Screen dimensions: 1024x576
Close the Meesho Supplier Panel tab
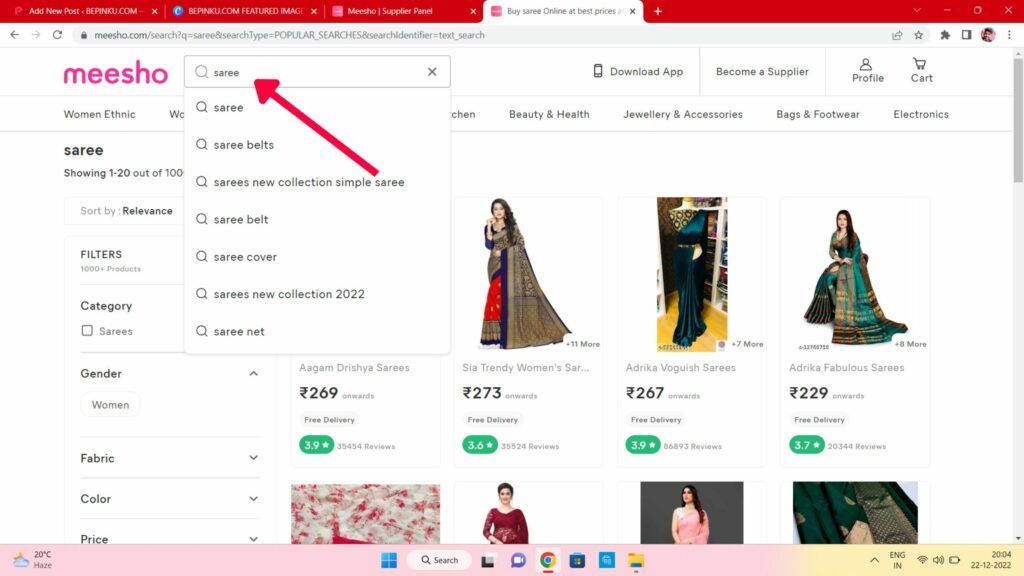473,11
